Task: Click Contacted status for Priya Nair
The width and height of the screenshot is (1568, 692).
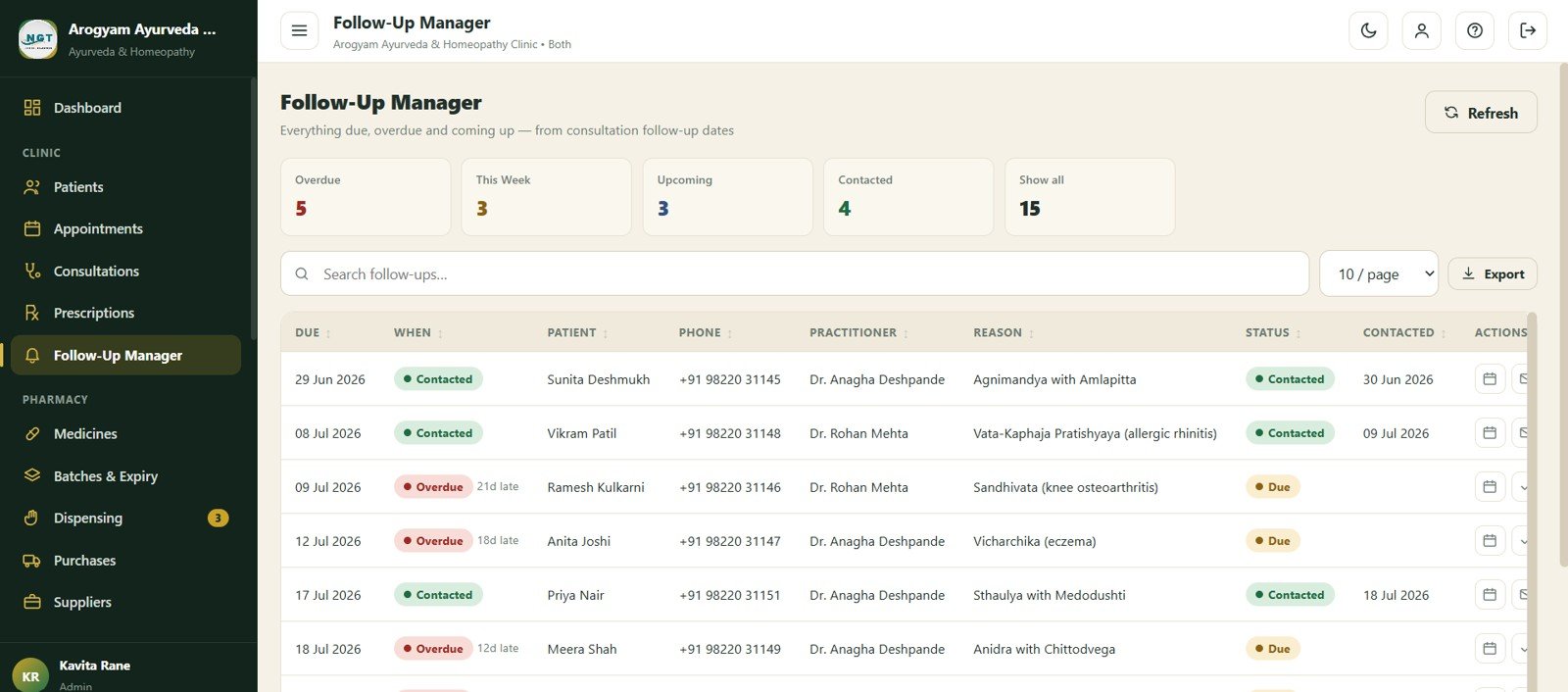Action: point(1290,595)
